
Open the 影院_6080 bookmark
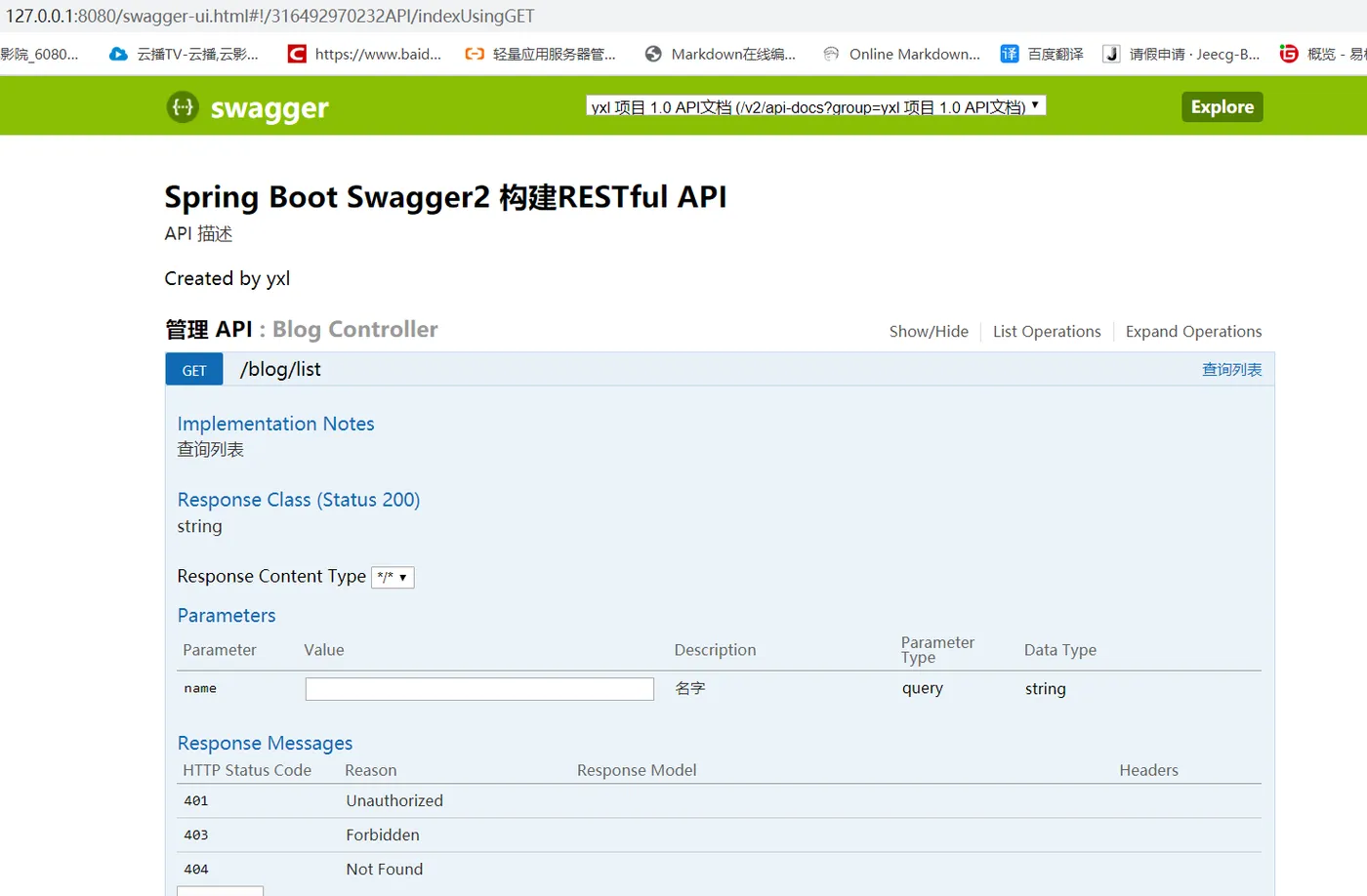(39, 54)
